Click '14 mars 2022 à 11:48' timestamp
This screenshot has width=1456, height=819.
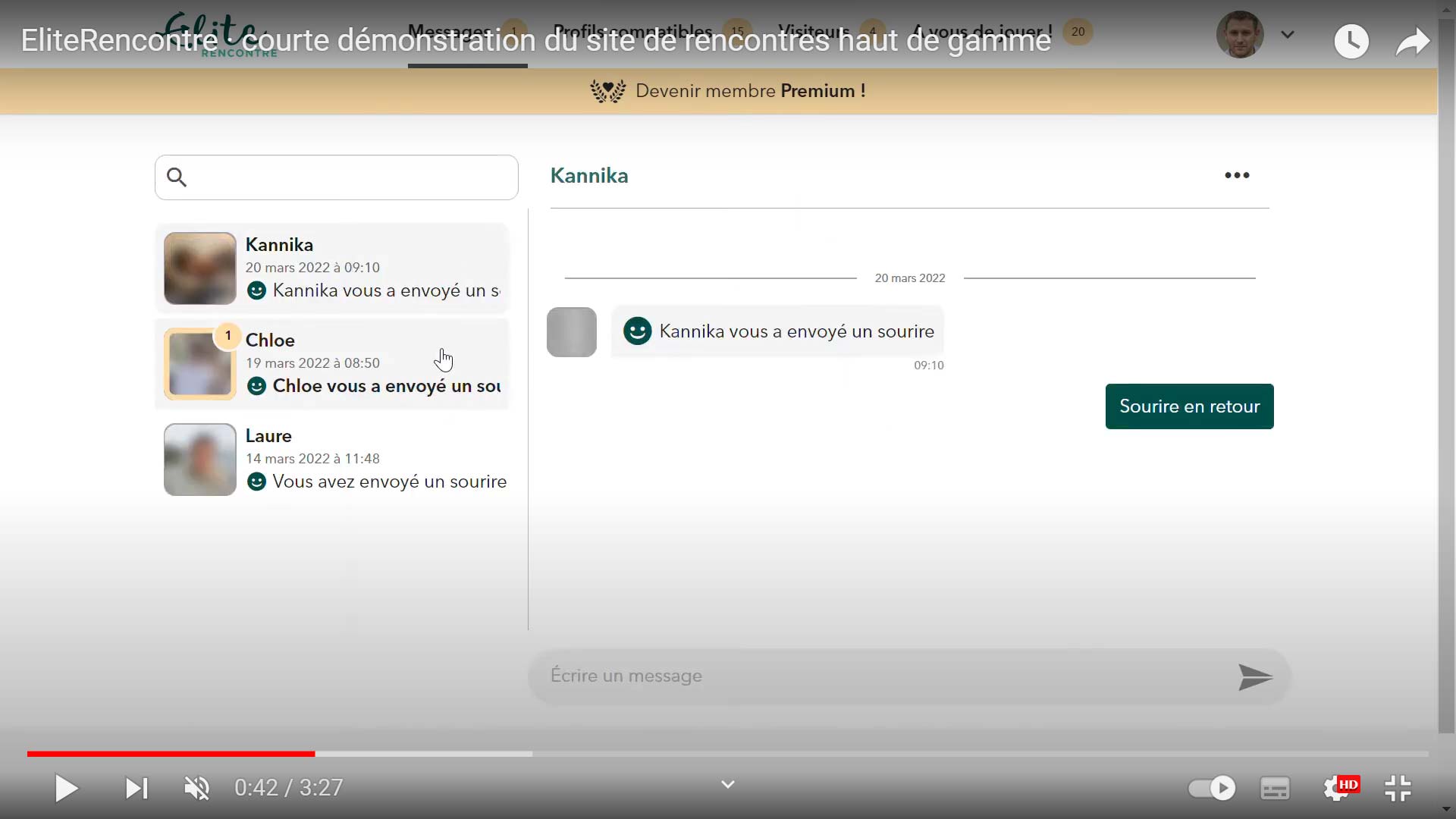(x=312, y=459)
